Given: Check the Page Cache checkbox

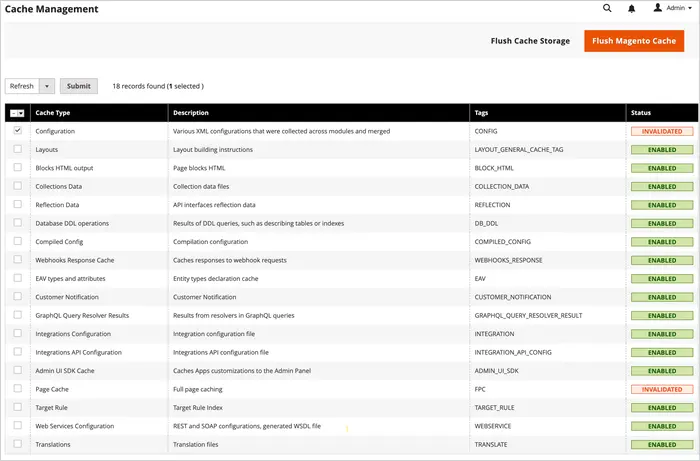Looking at the screenshot, I should [17, 388].
